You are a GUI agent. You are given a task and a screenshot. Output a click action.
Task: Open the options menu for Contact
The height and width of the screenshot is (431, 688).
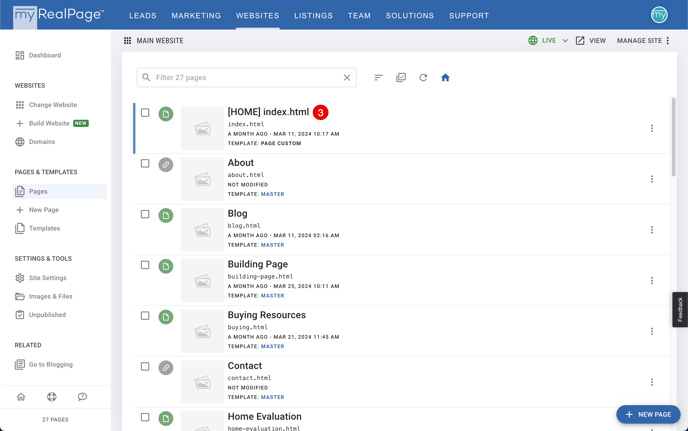click(652, 382)
